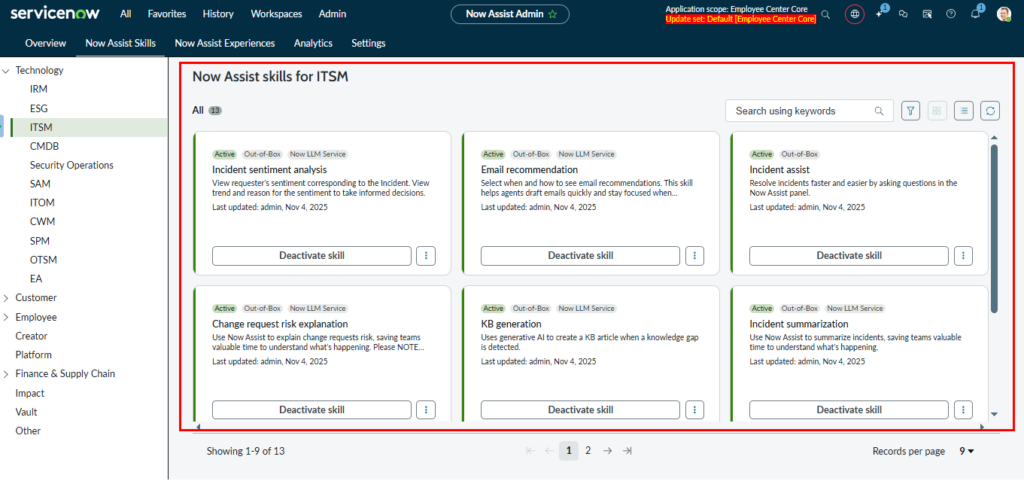The image size is (1024, 481).
Task: Open the Now Assist sparkle icon
Action: coord(879,14)
